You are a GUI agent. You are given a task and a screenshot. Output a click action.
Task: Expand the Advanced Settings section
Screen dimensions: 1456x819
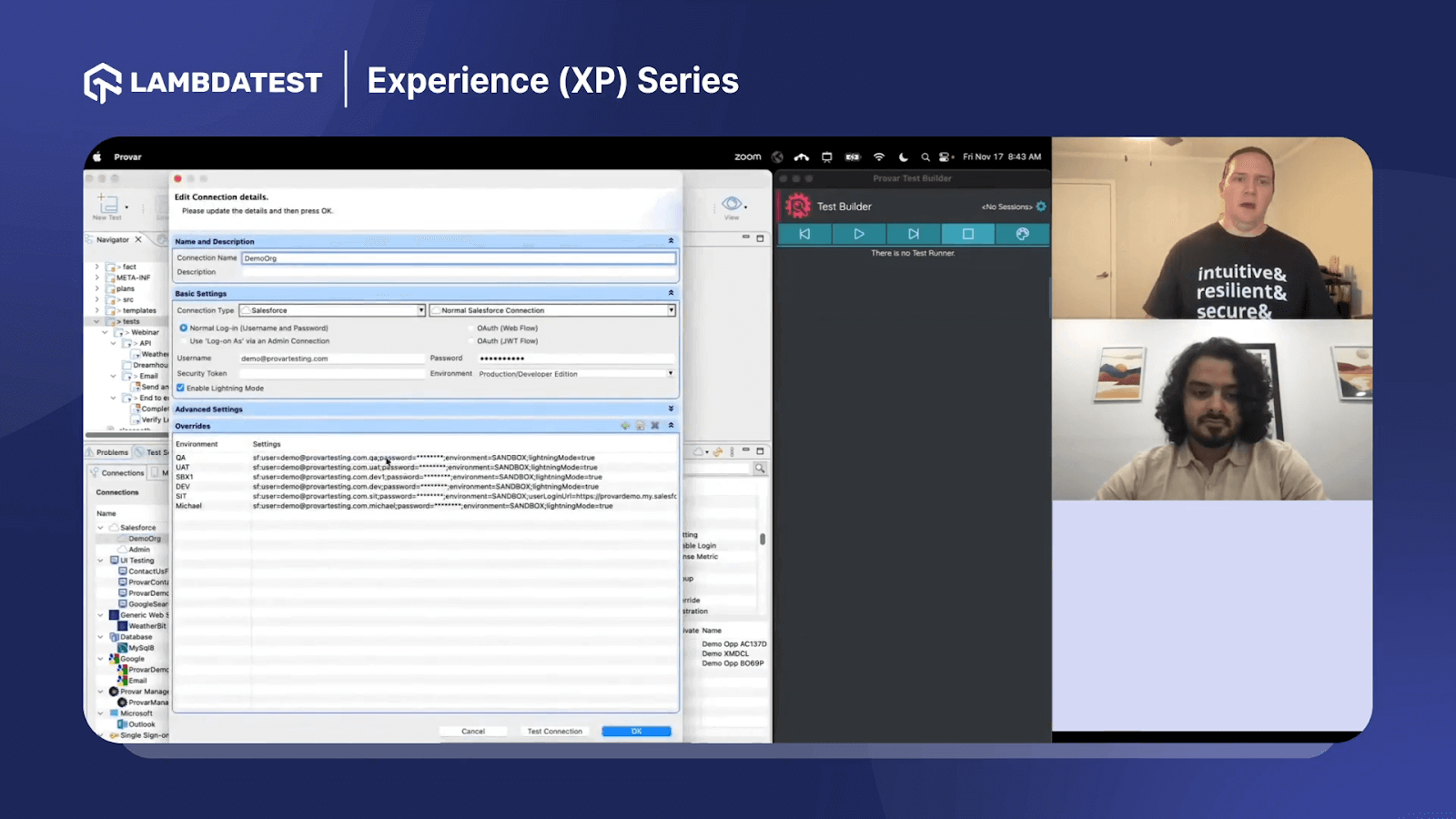(671, 409)
